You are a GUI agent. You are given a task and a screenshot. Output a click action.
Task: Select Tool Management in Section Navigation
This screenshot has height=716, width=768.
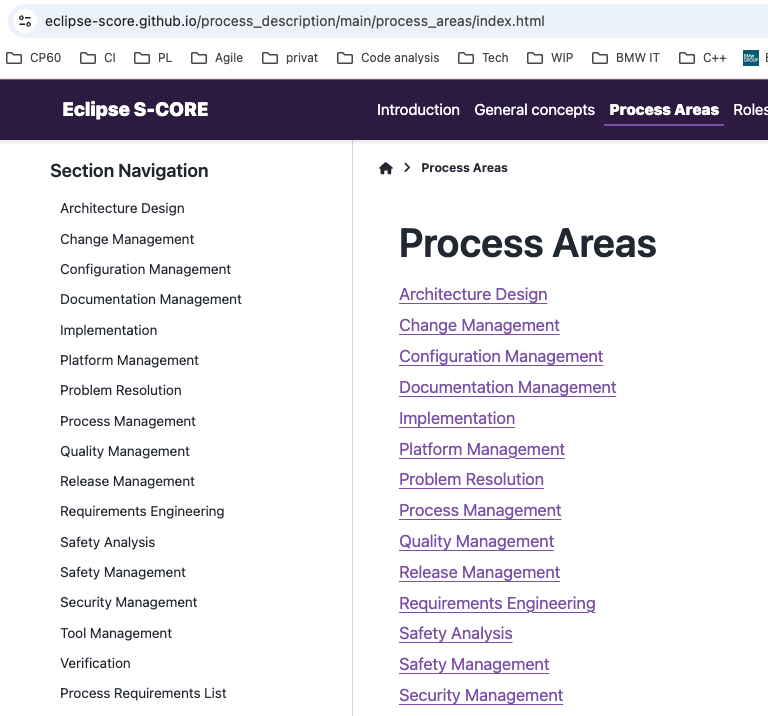click(x=116, y=633)
